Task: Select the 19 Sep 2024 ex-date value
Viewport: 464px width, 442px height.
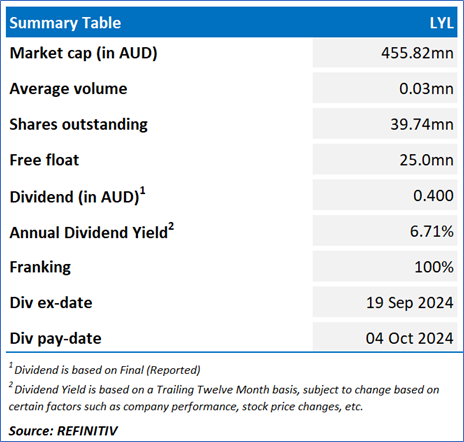Action: pyautogui.click(x=410, y=303)
